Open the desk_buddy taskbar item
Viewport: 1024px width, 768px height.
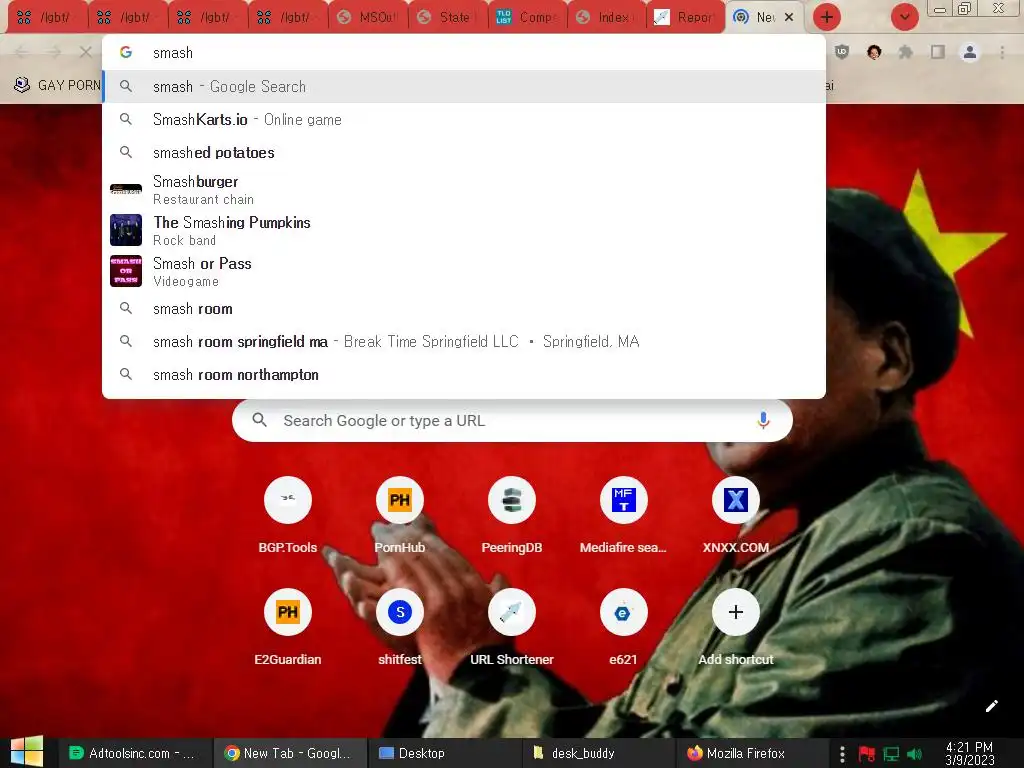pyautogui.click(x=600, y=753)
